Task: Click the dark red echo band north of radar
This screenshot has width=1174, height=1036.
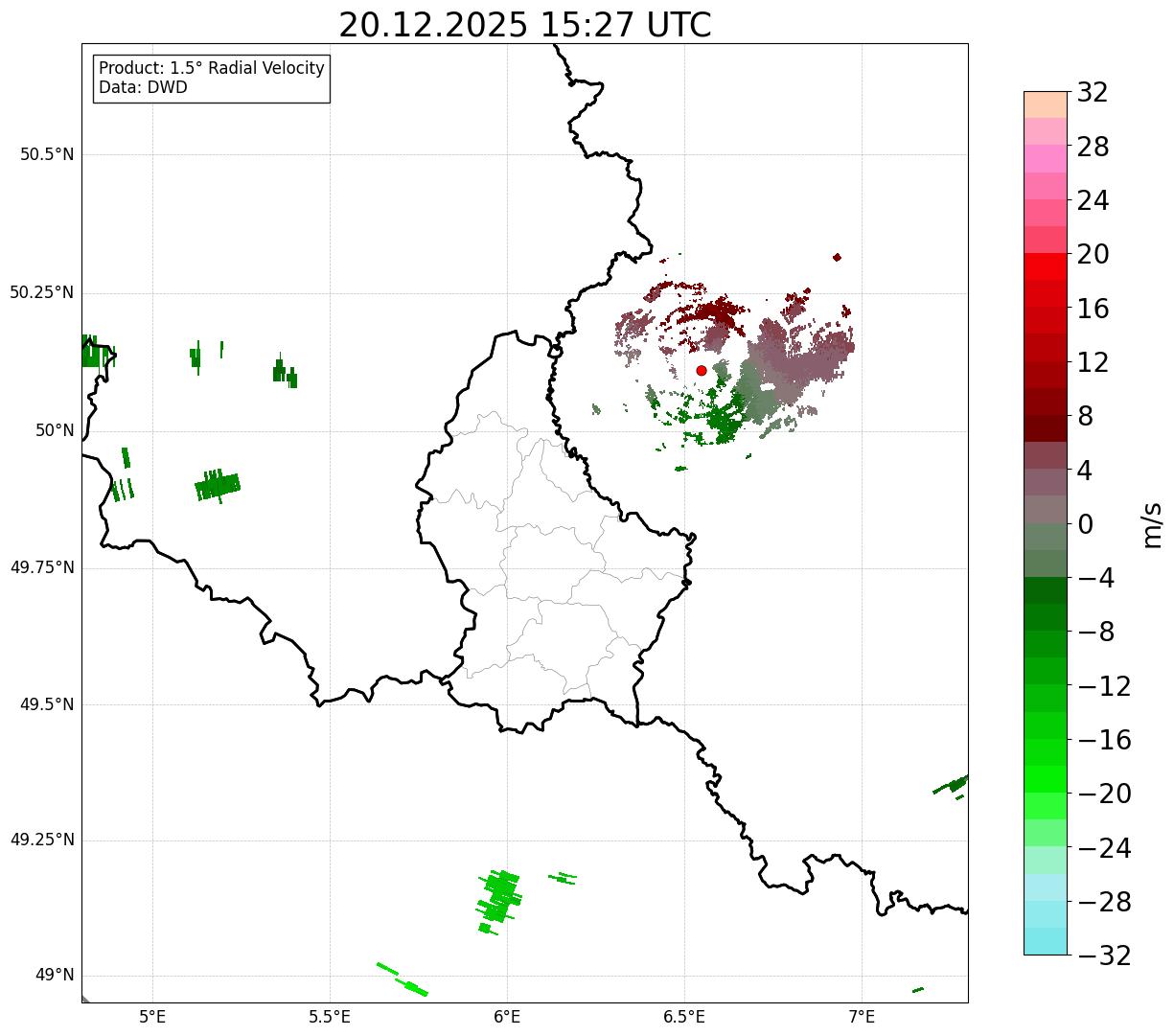Action: click(711, 311)
